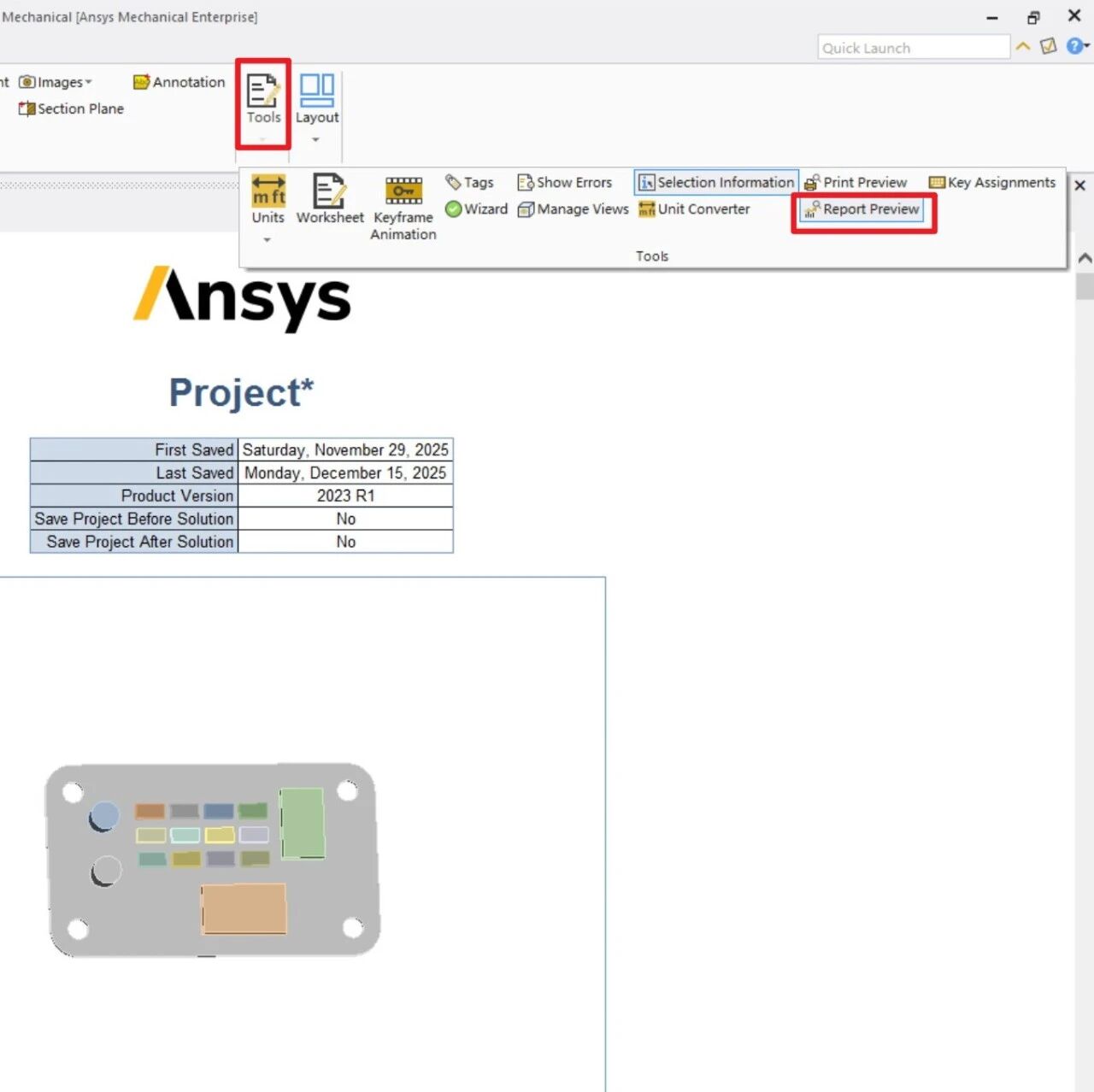
Task: Open the Units menu in Tools
Action: pyautogui.click(x=268, y=208)
